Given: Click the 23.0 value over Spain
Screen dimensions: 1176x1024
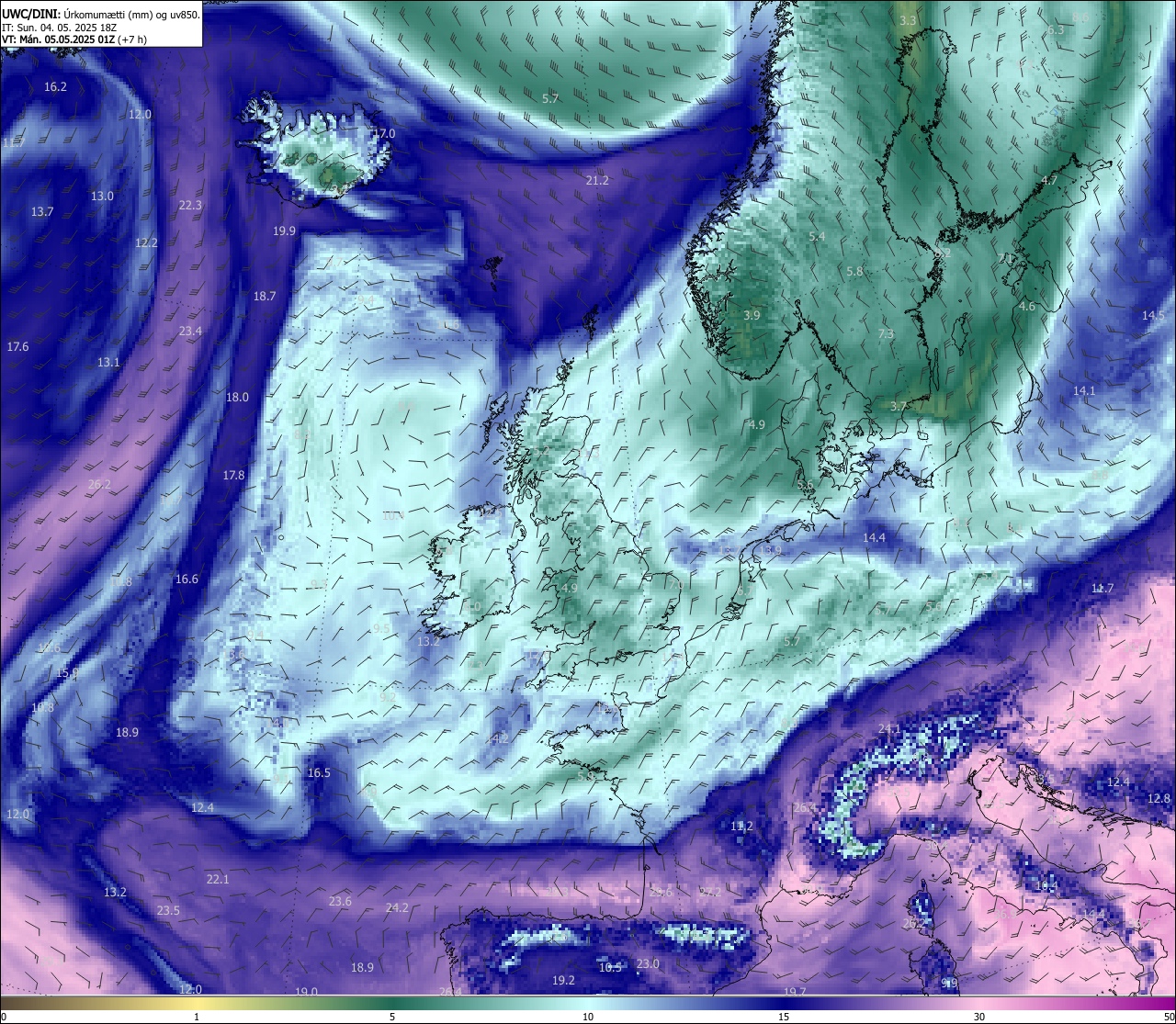Looking at the screenshot, I should point(648,964).
